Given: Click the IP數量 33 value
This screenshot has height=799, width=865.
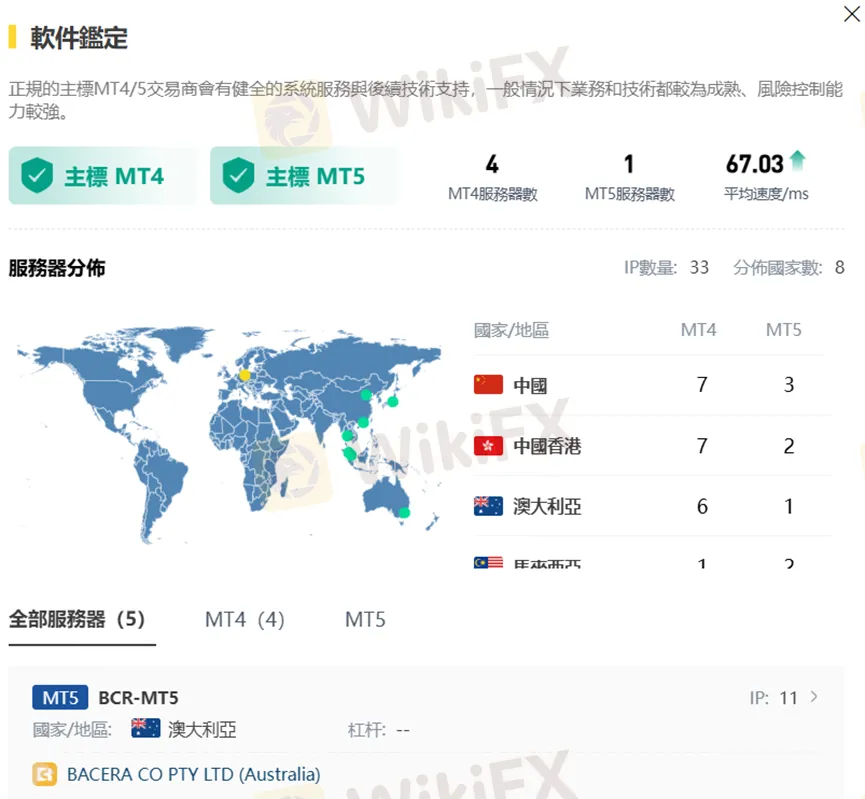Looking at the screenshot, I should pos(699,268).
